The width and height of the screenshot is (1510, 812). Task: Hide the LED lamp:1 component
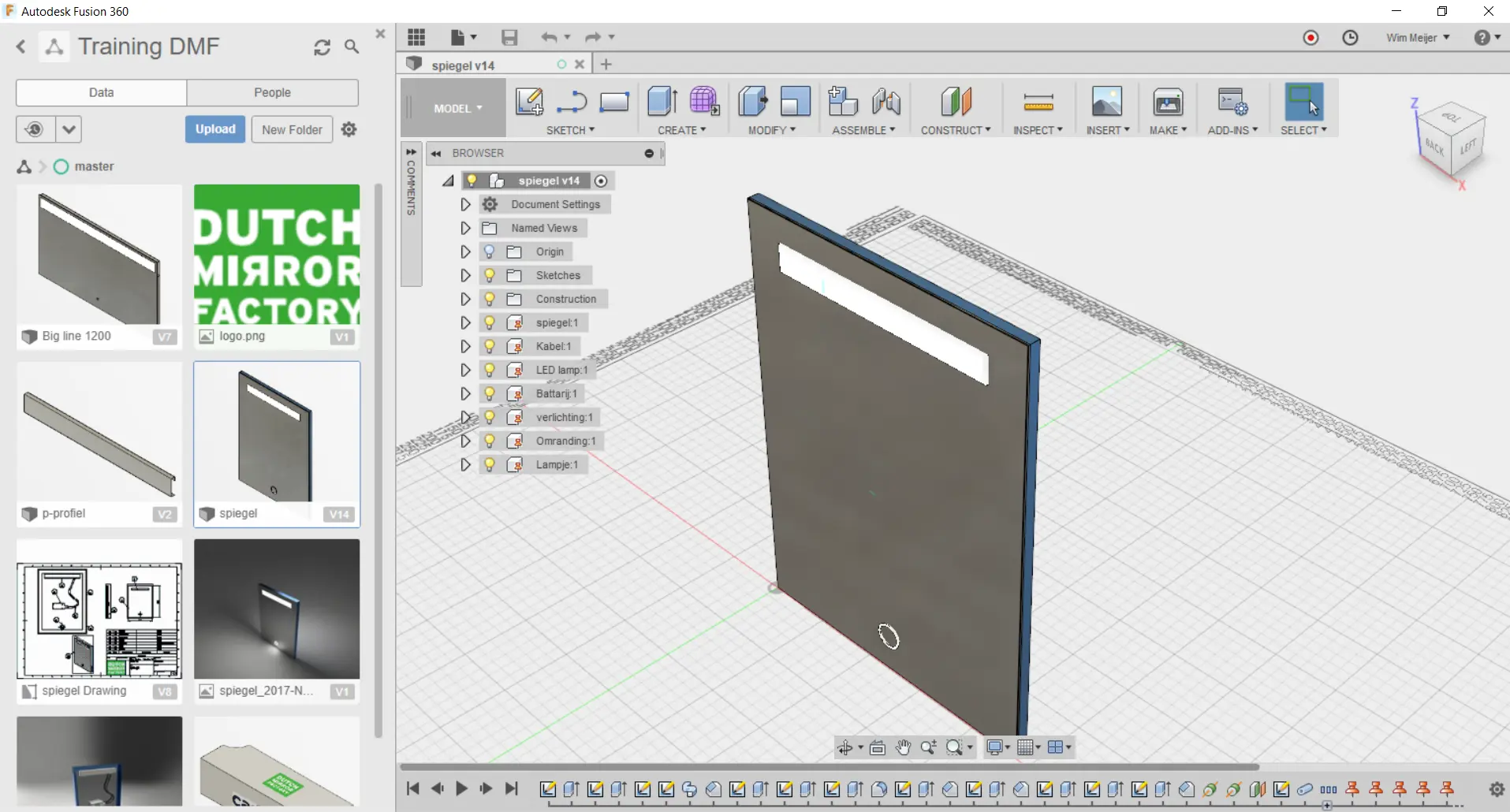pyautogui.click(x=490, y=370)
